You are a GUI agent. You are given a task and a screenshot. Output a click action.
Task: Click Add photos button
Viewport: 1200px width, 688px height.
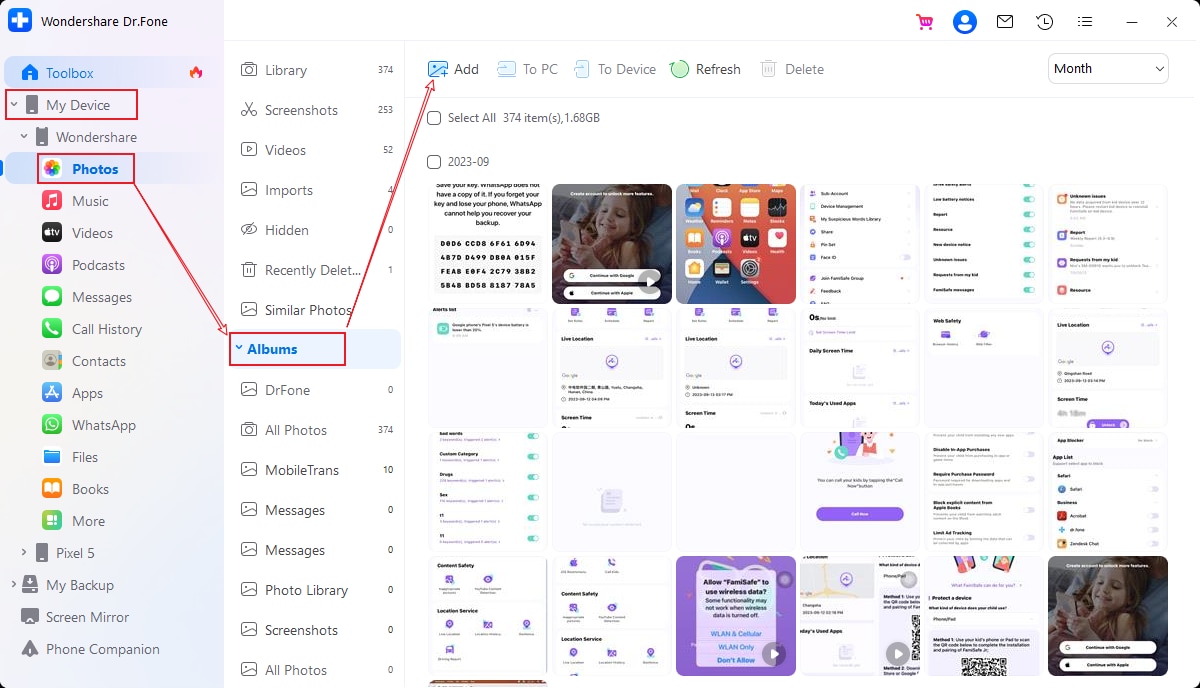point(453,69)
